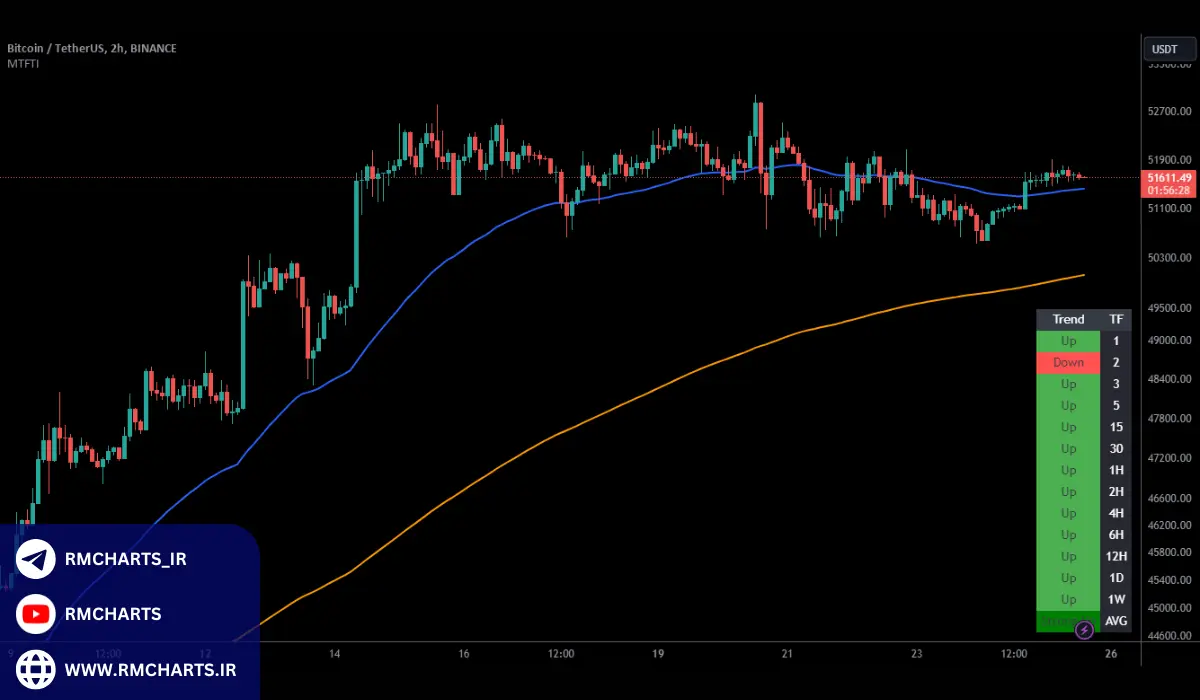
Task: Click the 4H timeframe cell
Action: tap(1116, 513)
